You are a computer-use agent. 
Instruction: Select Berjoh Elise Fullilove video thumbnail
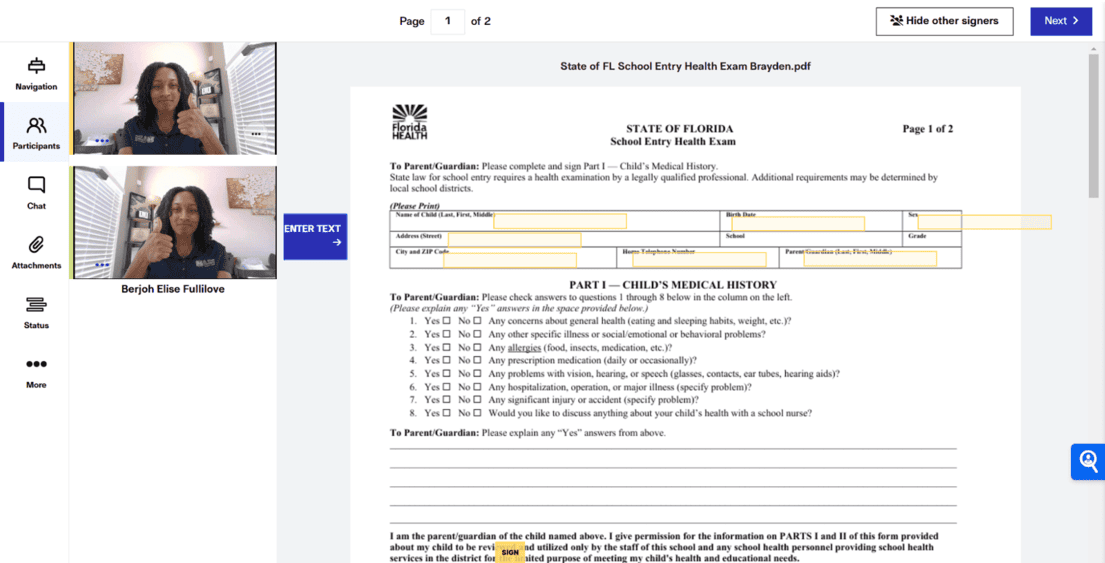pos(174,223)
